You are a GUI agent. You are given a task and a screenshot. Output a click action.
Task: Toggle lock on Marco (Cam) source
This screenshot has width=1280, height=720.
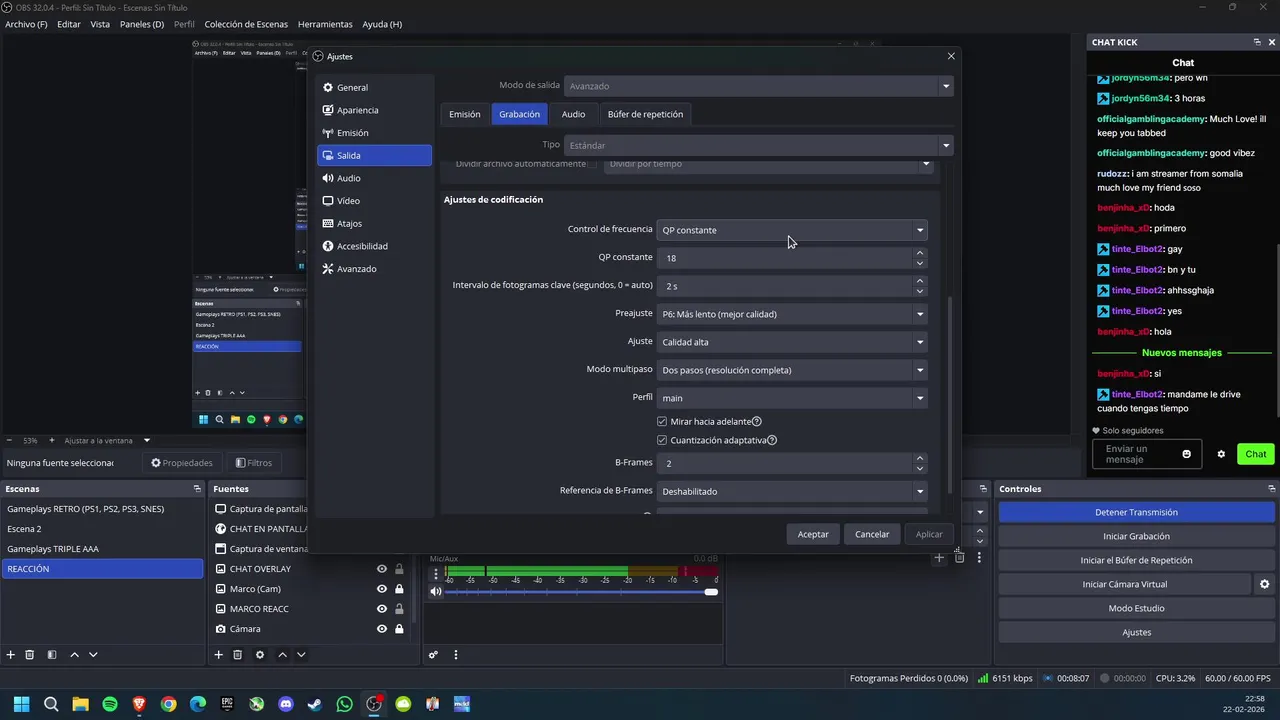(x=399, y=589)
